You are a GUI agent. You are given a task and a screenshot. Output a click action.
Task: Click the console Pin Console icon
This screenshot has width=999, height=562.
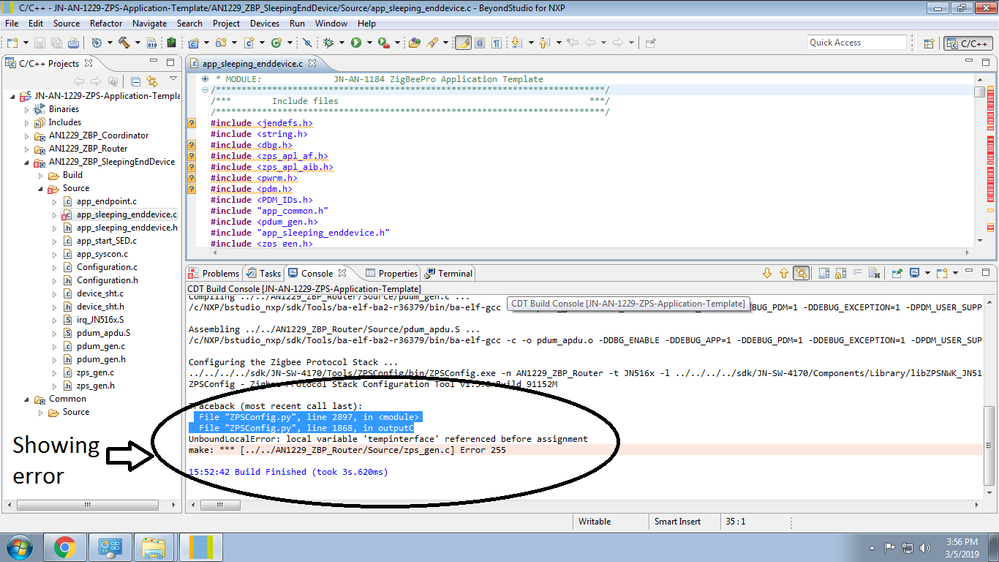(897, 273)
